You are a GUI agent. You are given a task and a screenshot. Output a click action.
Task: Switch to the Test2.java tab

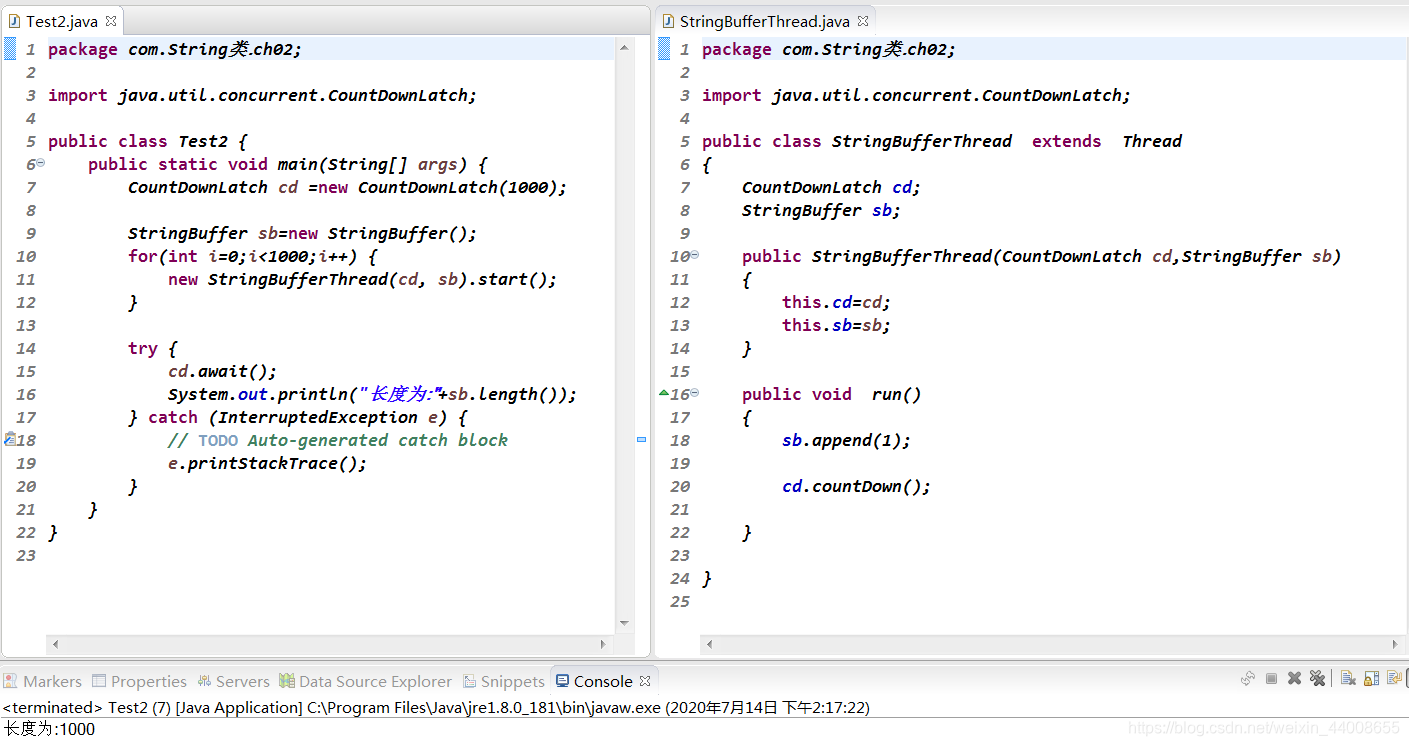62,21
